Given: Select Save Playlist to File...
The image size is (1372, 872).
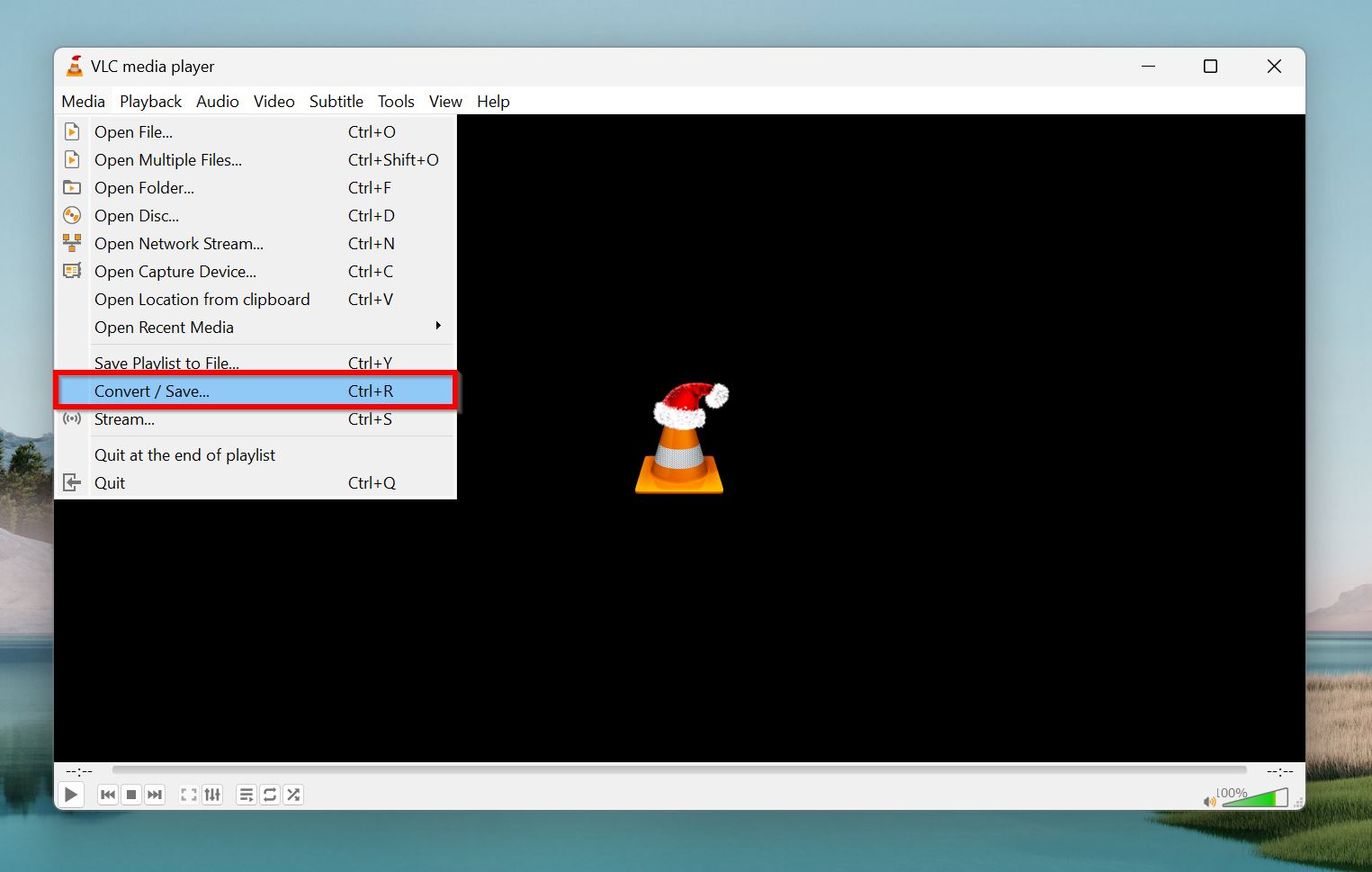Looking at the screenshot, I should click(256, 363).
